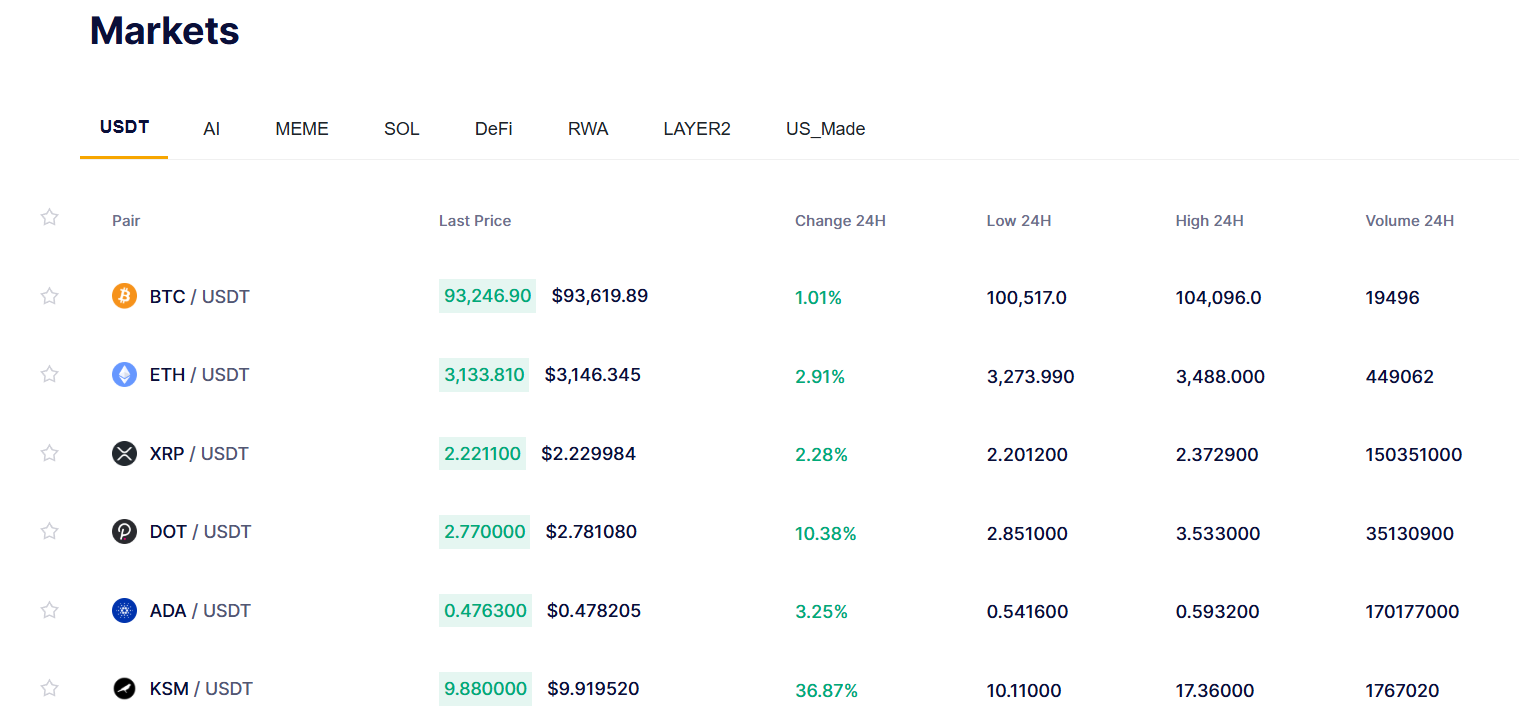Star the KSM / USDT pair
This screenshot has width=1519, height=721.
(49, 688)
